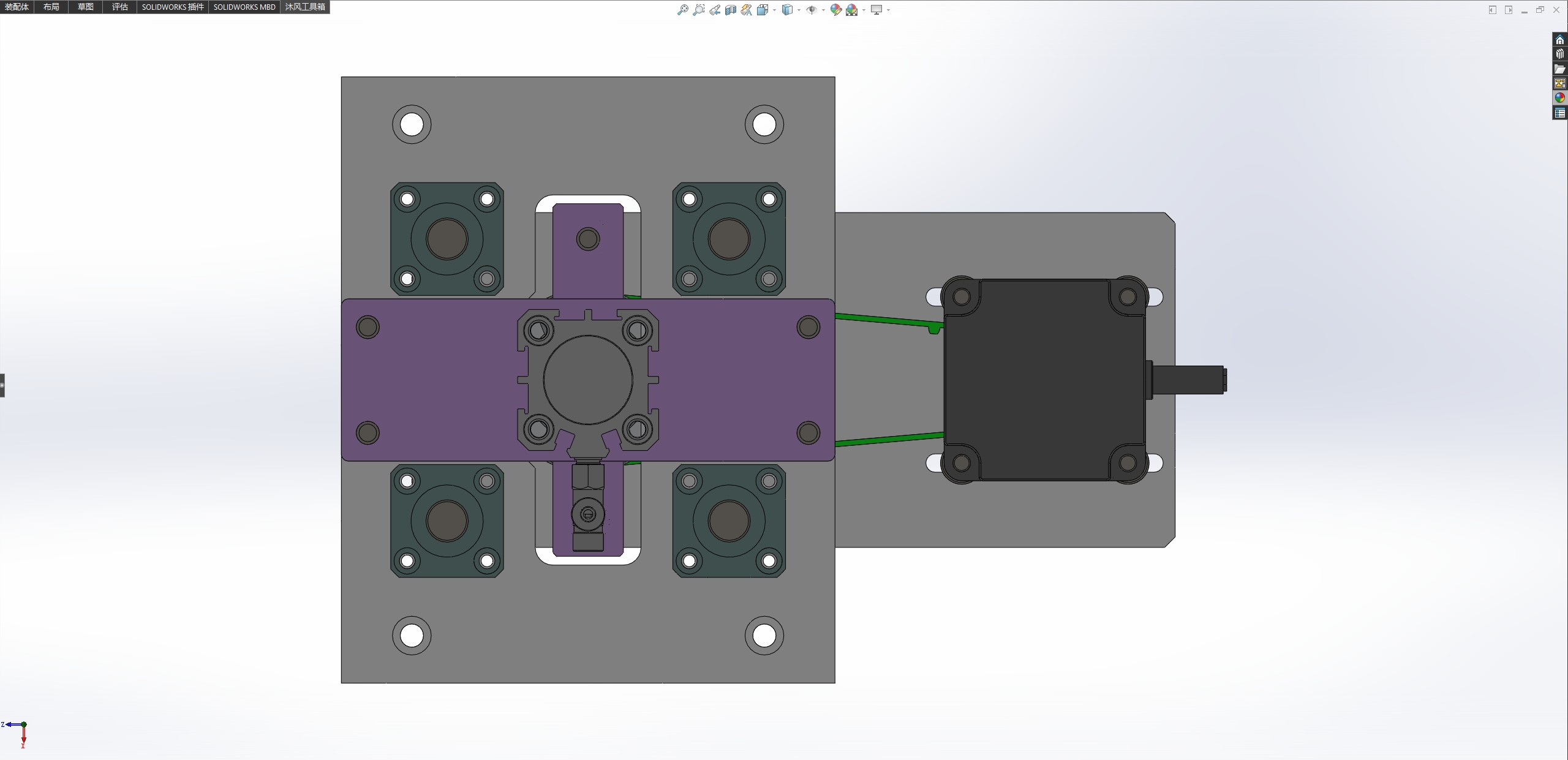Expand the Display Style dropdown arrow

(799, 10)
